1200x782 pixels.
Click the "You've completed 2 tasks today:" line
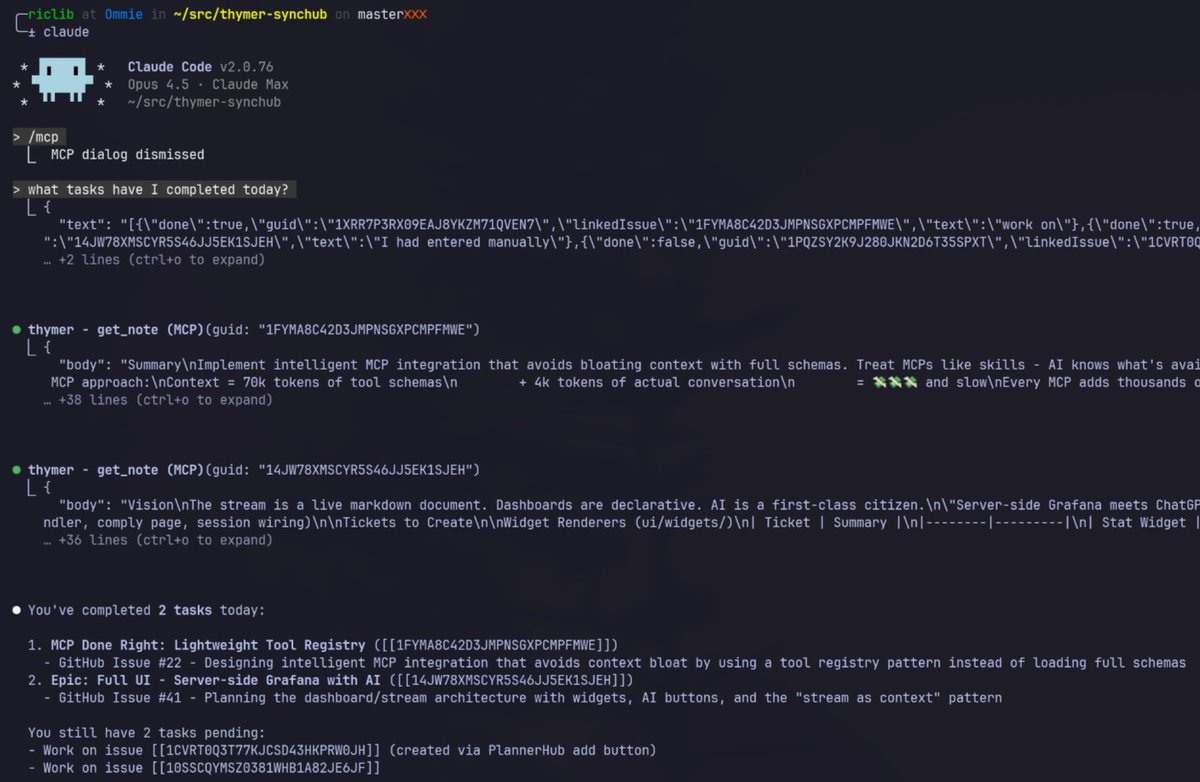[146, 609]
